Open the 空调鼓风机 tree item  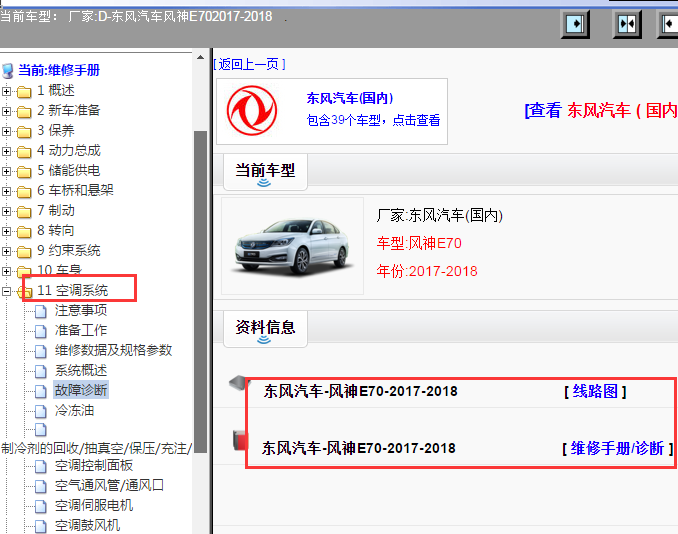[x=87, y=525]
